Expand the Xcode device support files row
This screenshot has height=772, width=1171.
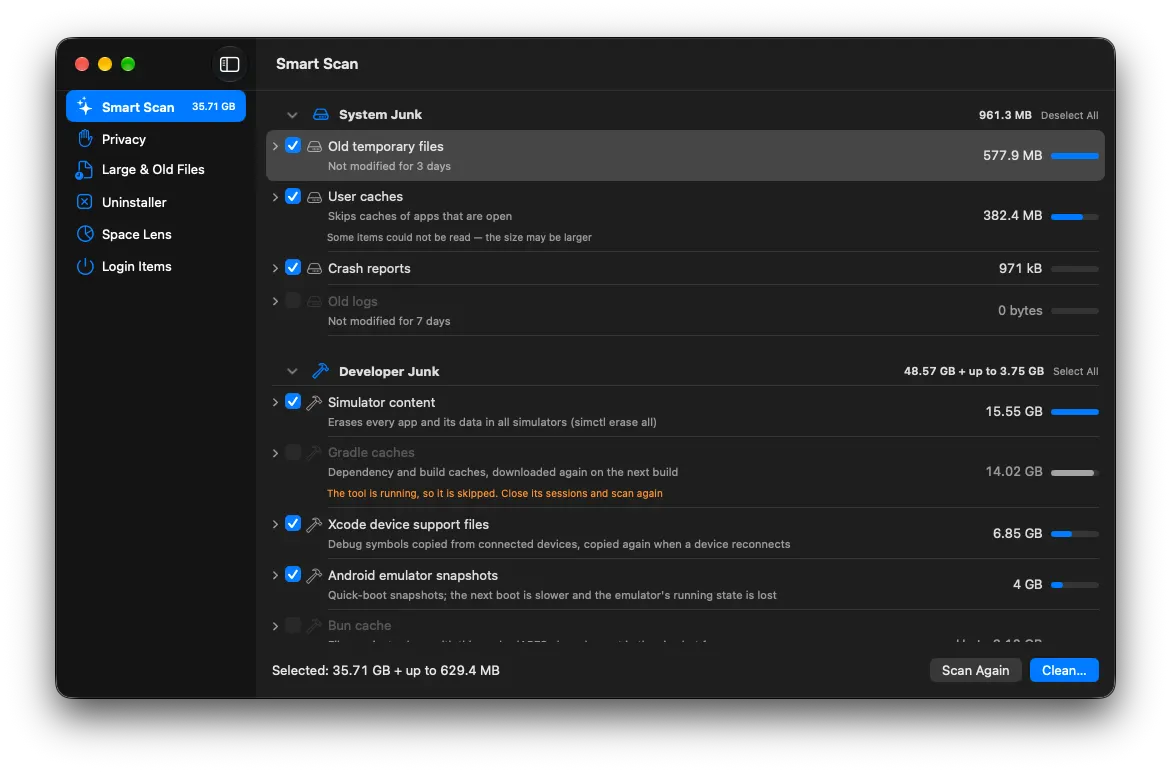point(275,525)
